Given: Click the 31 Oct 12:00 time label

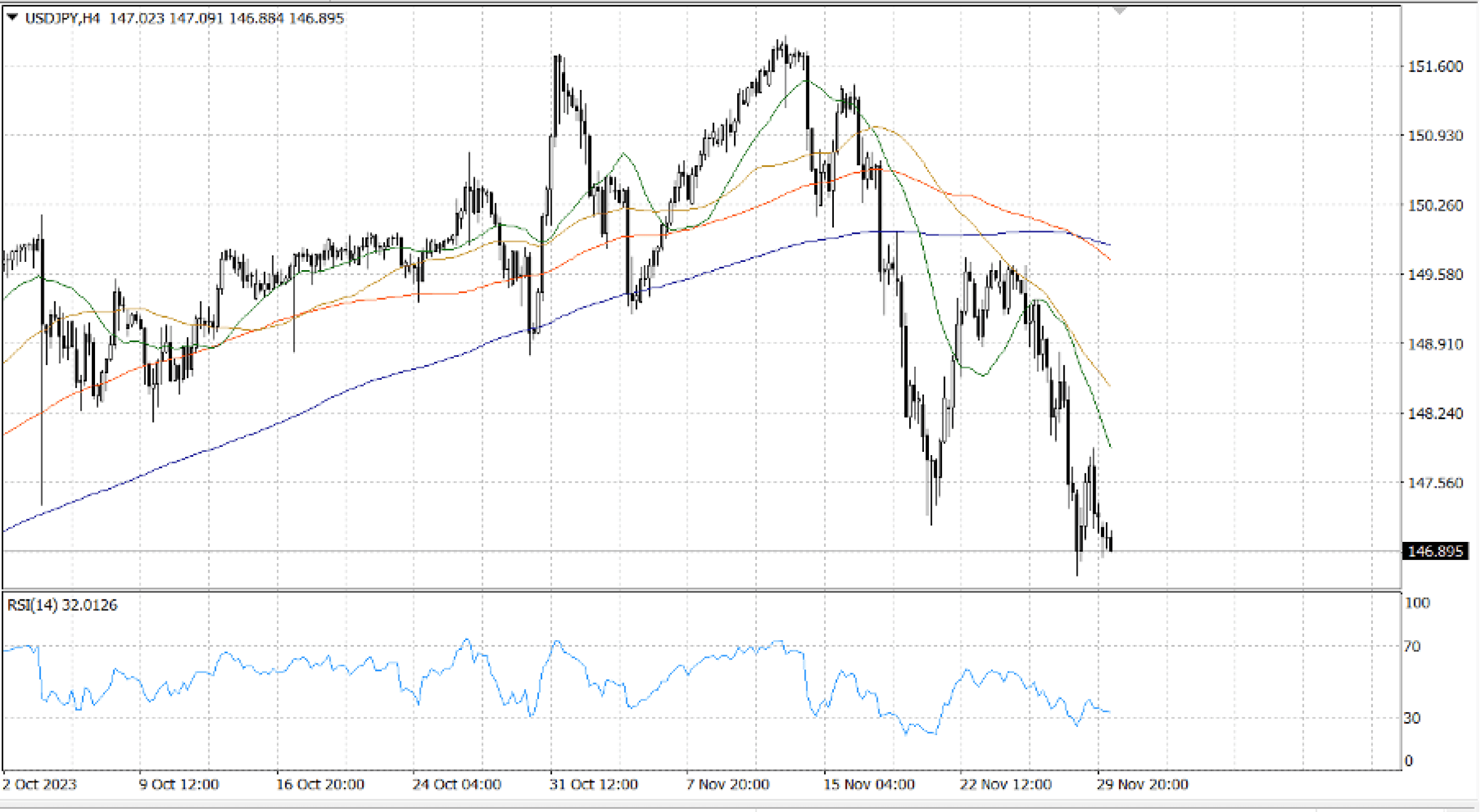Looking at the screenshot, I should 593,785.
